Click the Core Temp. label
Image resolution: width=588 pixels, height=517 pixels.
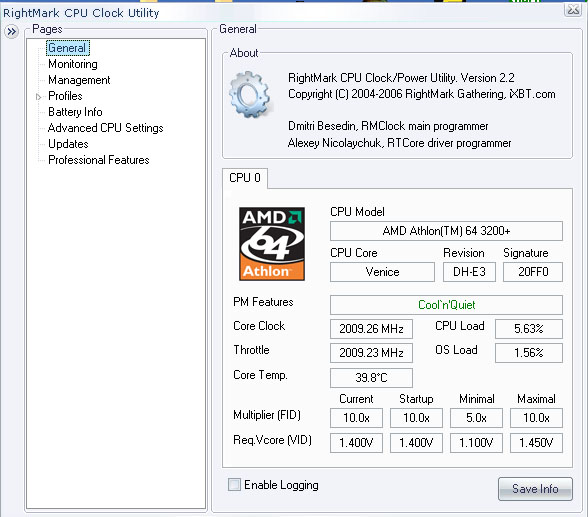click(260, 375)
